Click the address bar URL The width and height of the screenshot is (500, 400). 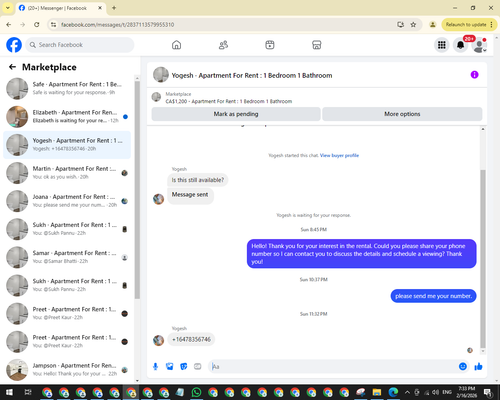(x=117, y=25)
